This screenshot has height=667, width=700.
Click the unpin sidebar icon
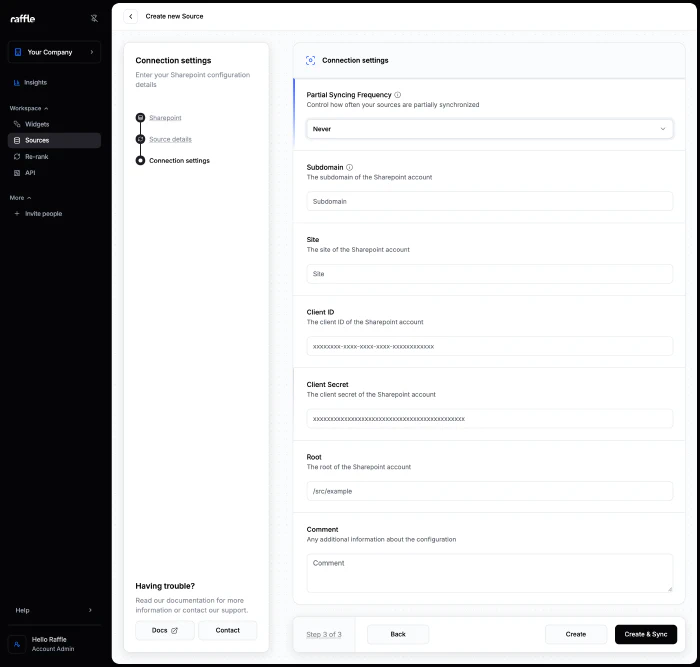[x=94, y=18]
